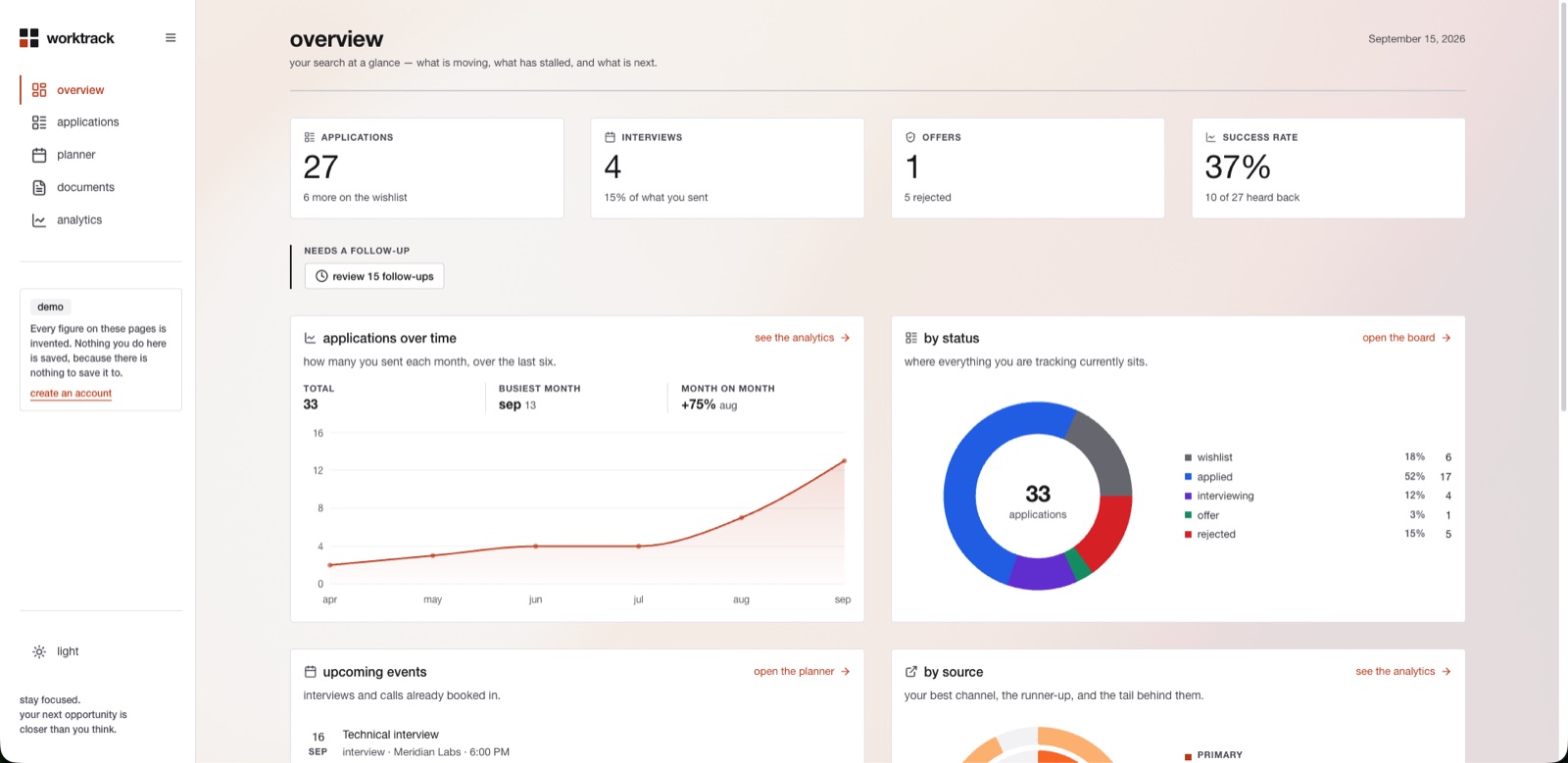Click the interviewing purple legend swatch
Image resolution: width=1568 pixels, height=763 pixels.
click(x=1189, y=496)
